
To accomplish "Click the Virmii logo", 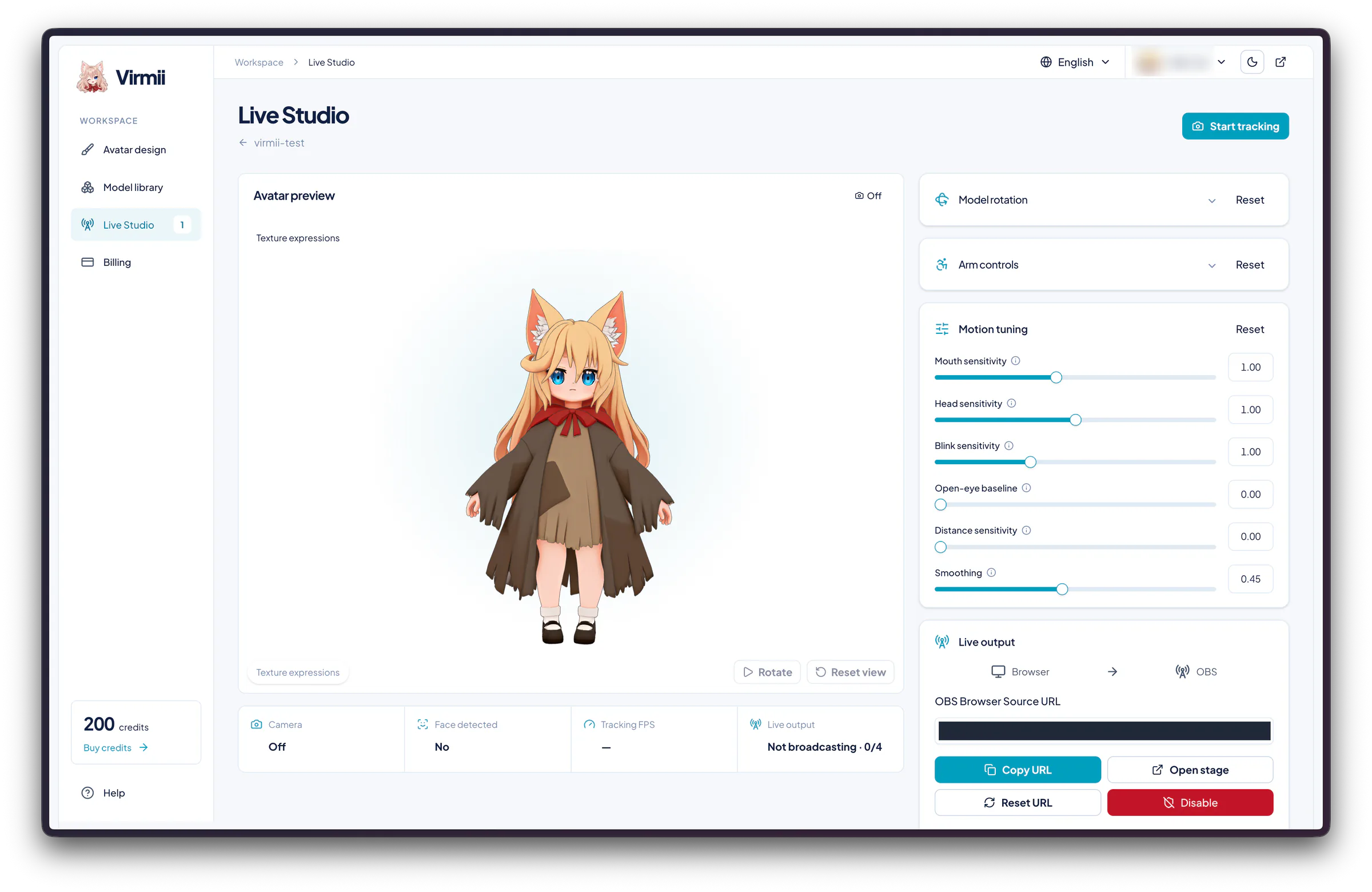I will (x=121, y=77).
